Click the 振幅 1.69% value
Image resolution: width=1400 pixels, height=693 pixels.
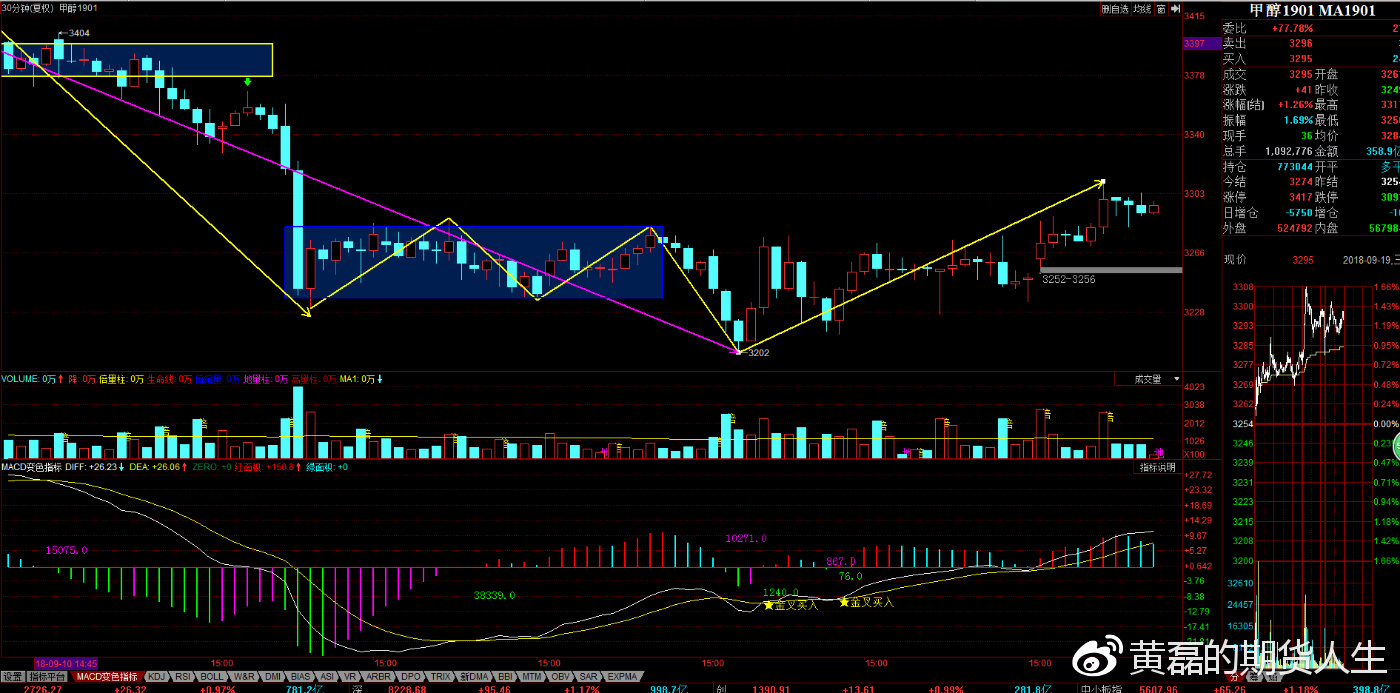(1297, 120)
